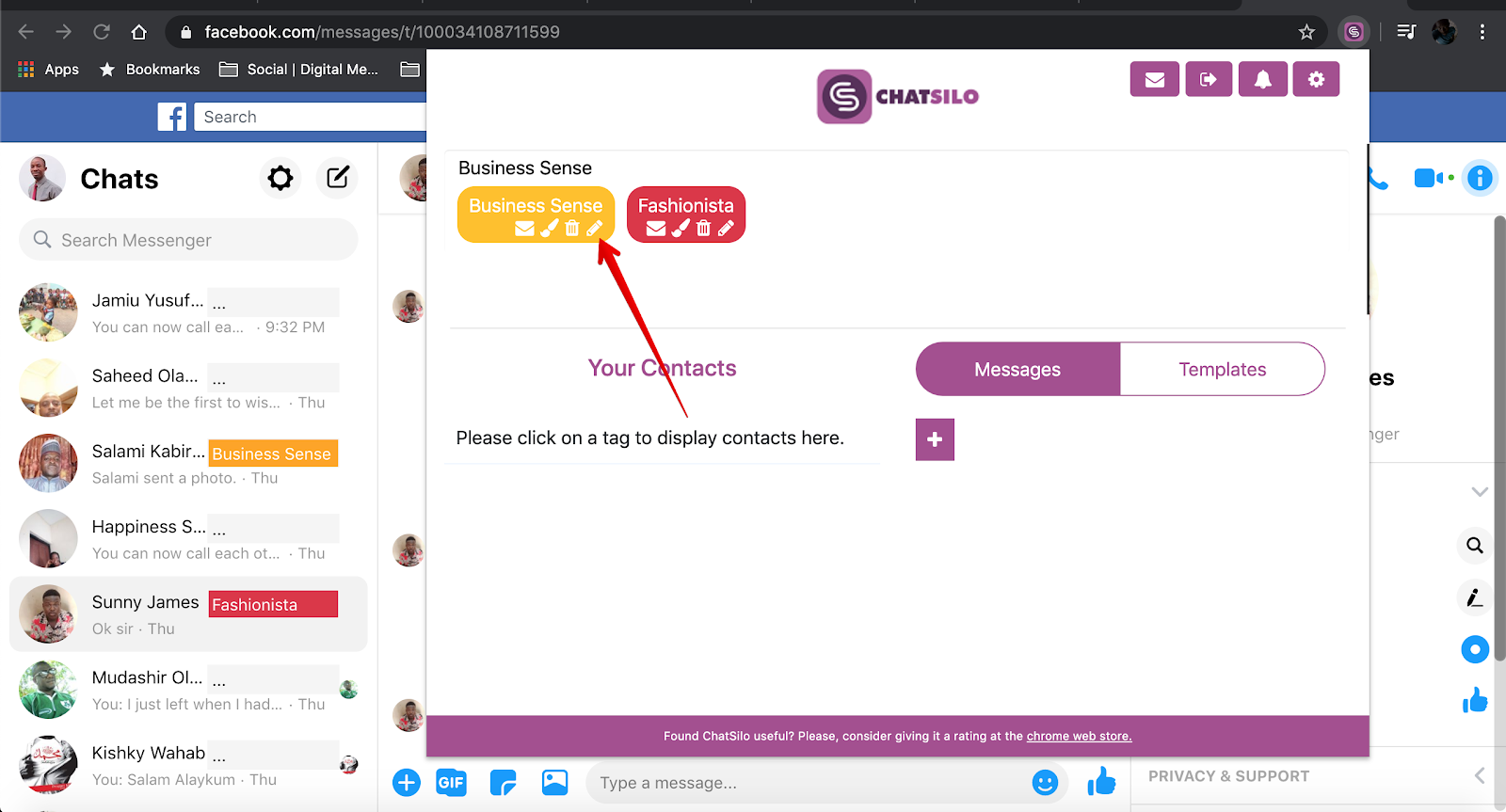Search in conversation magnifier icon

[x=1475, y=546]
